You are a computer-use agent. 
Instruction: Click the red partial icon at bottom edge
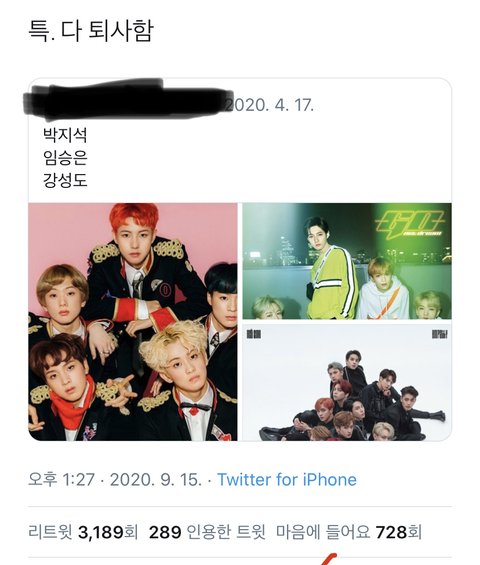328,559
